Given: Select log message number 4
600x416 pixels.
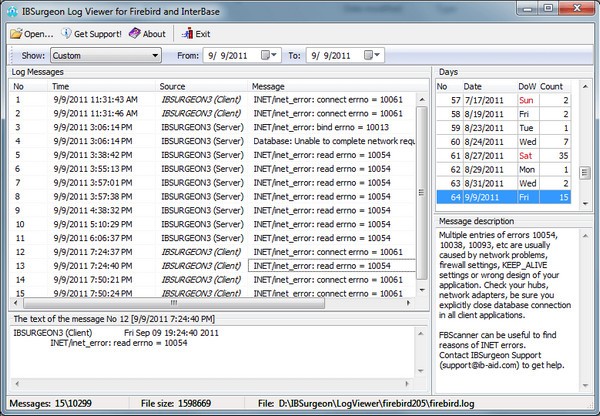Looking at the screenshot, I should coord(200,143).
